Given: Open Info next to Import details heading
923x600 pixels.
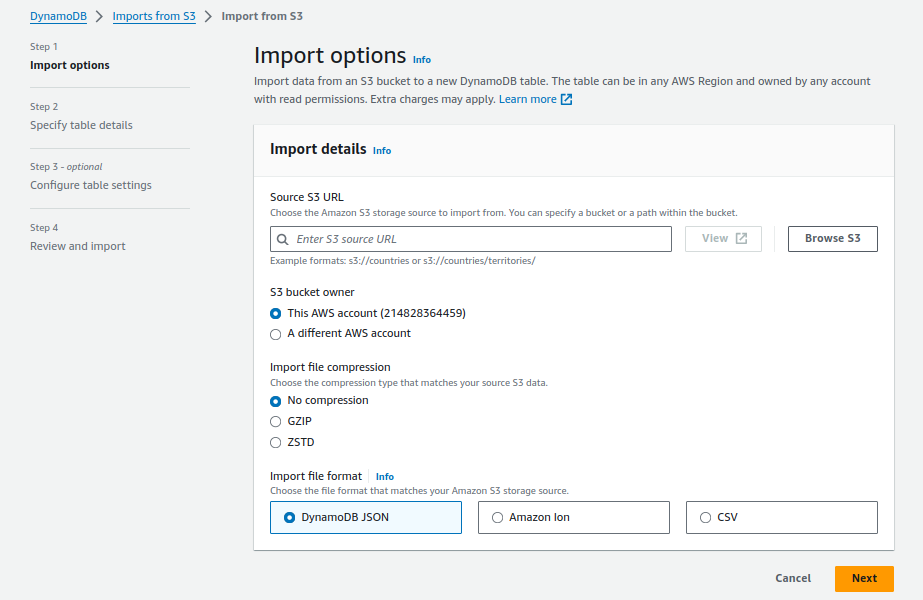Looking at the screenshot, I should [382, 151].
